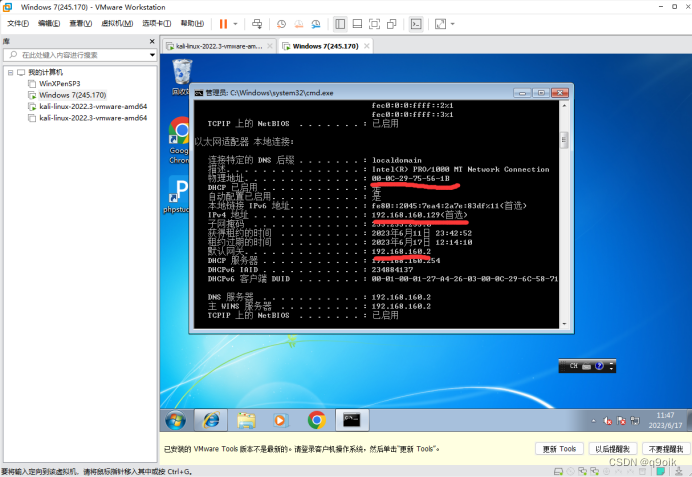
Task: Click the cmd taskbar button
Action: 352,420
